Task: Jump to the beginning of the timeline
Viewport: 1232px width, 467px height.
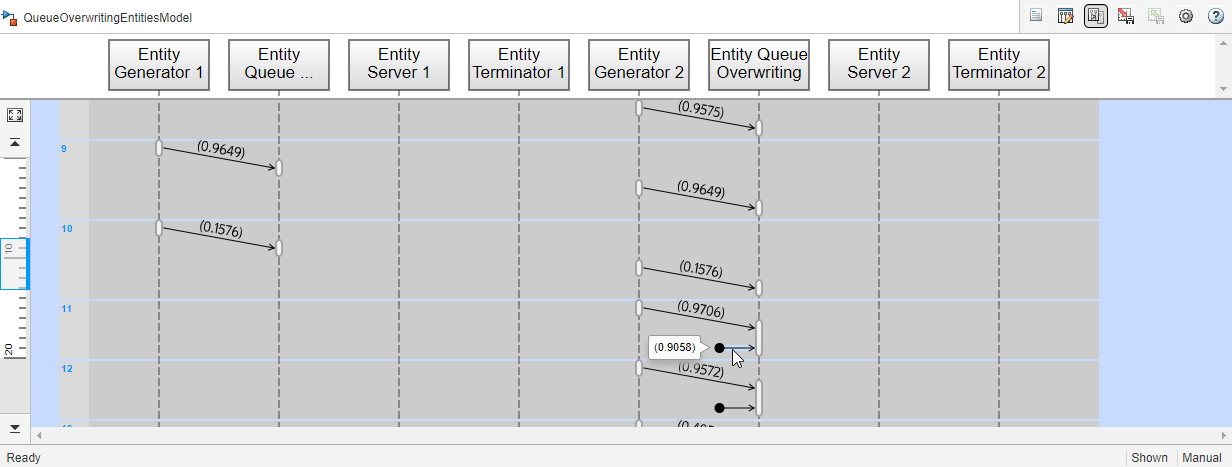Action: tap(15, 143)
